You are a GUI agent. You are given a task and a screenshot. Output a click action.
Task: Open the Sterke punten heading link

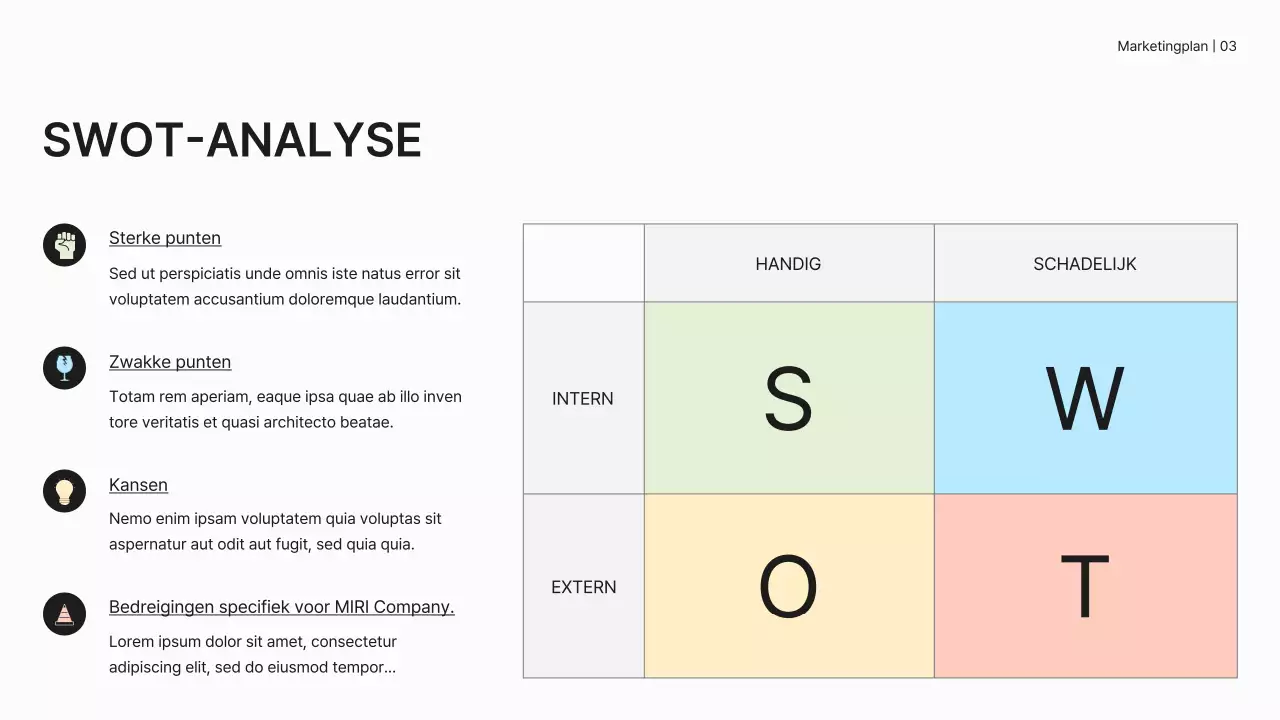pos(165,238)
